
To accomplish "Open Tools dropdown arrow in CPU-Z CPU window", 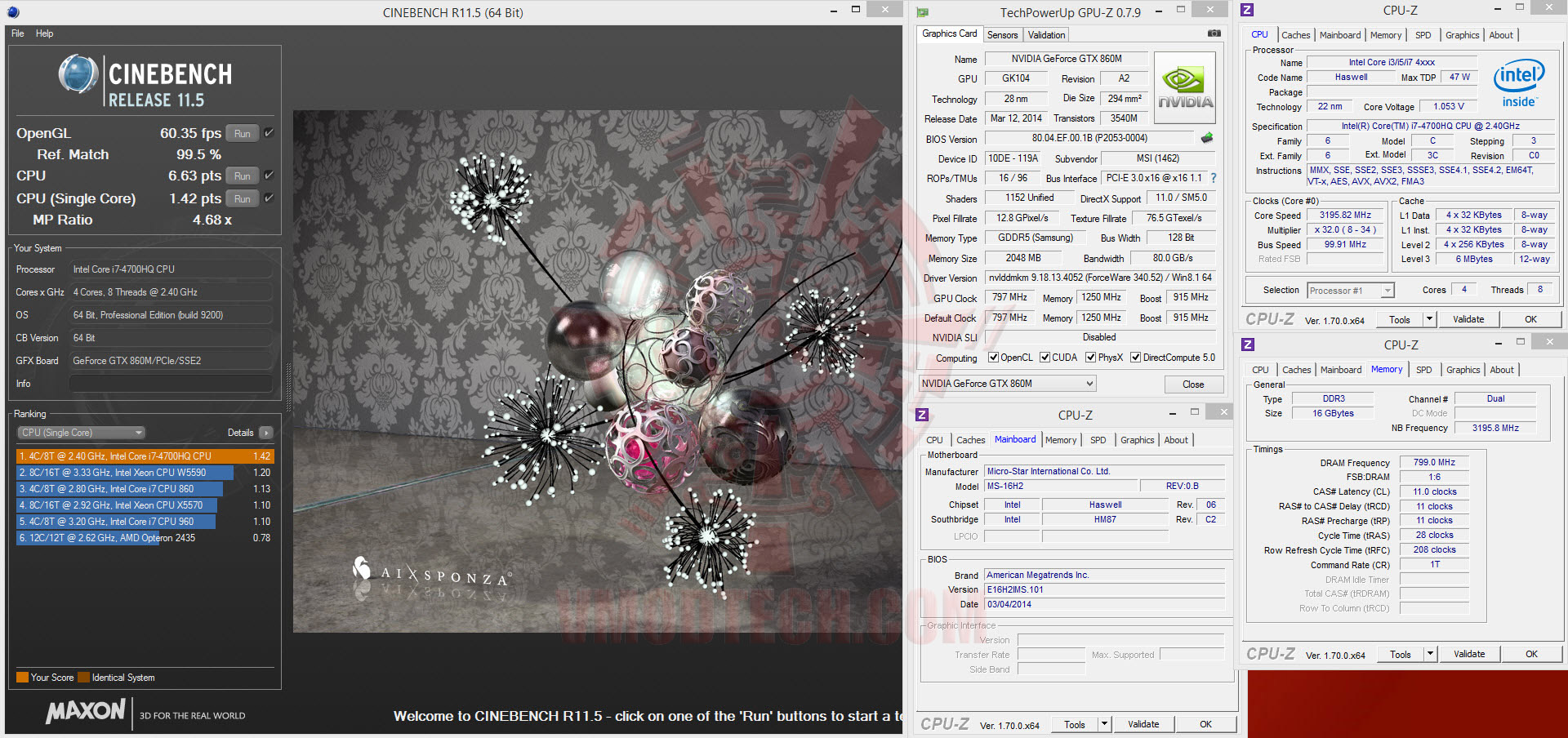I will point(1429,319).
